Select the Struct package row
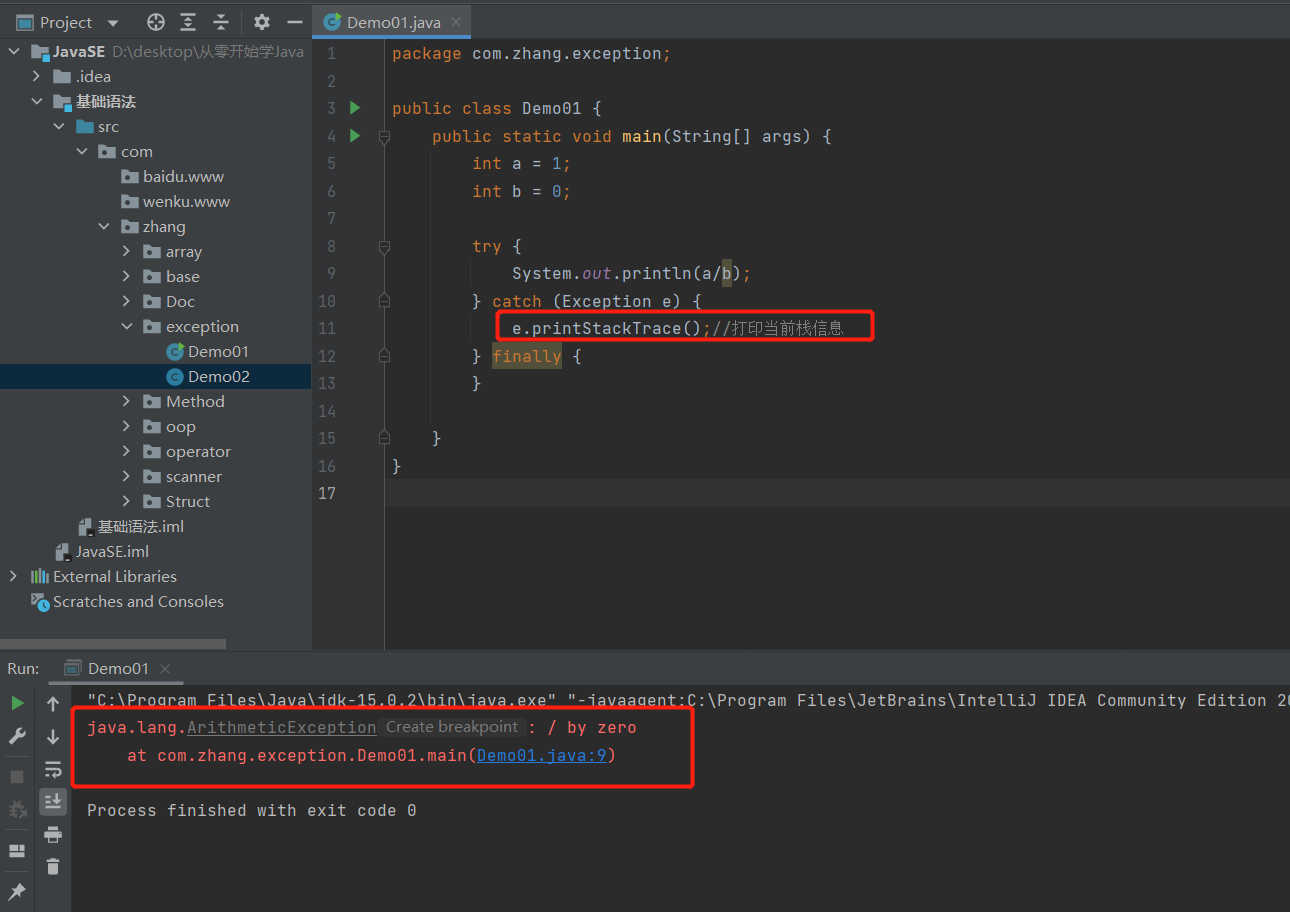The image size is (1290, 912). tap(156, 502)
